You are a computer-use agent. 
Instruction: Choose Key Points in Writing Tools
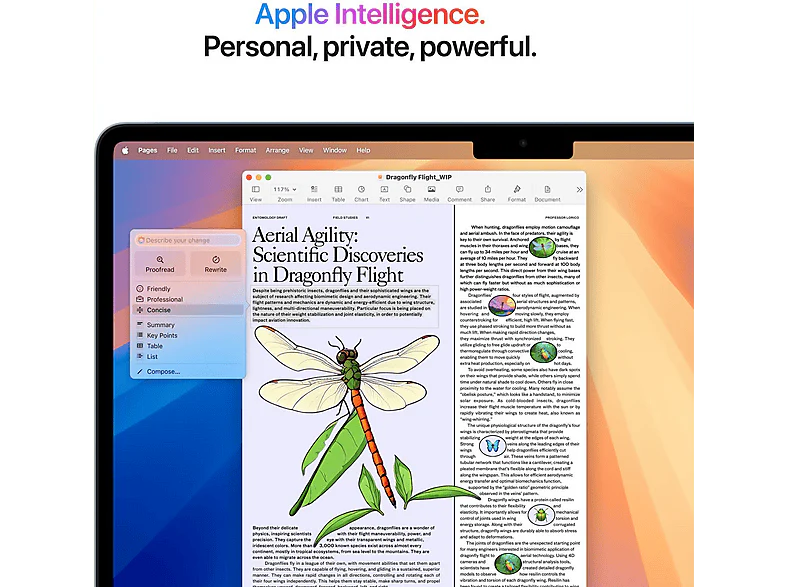point(188,335)
